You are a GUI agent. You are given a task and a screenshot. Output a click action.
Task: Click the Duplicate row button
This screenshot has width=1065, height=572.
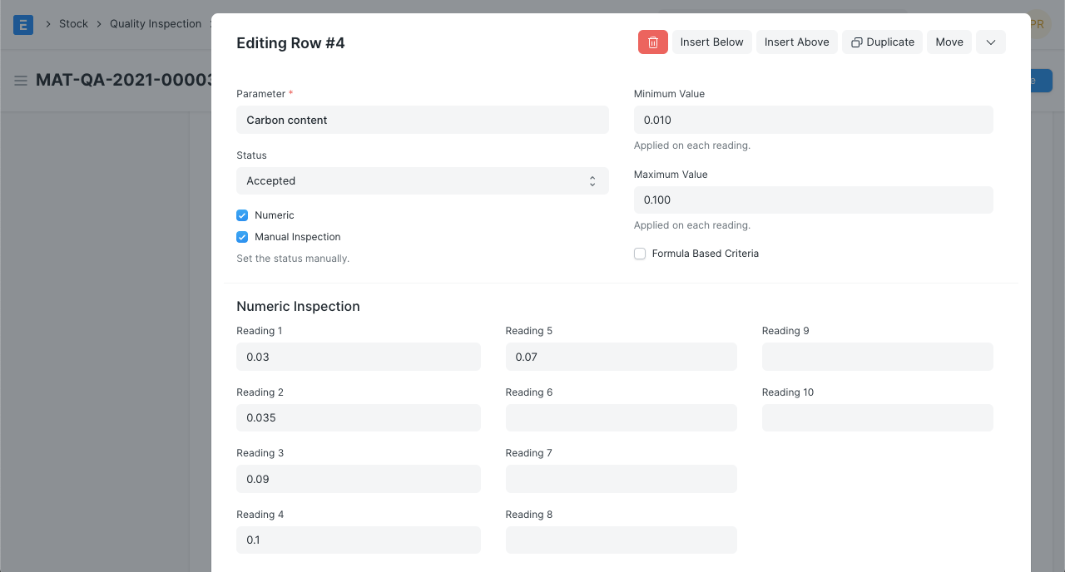(882, 42)
